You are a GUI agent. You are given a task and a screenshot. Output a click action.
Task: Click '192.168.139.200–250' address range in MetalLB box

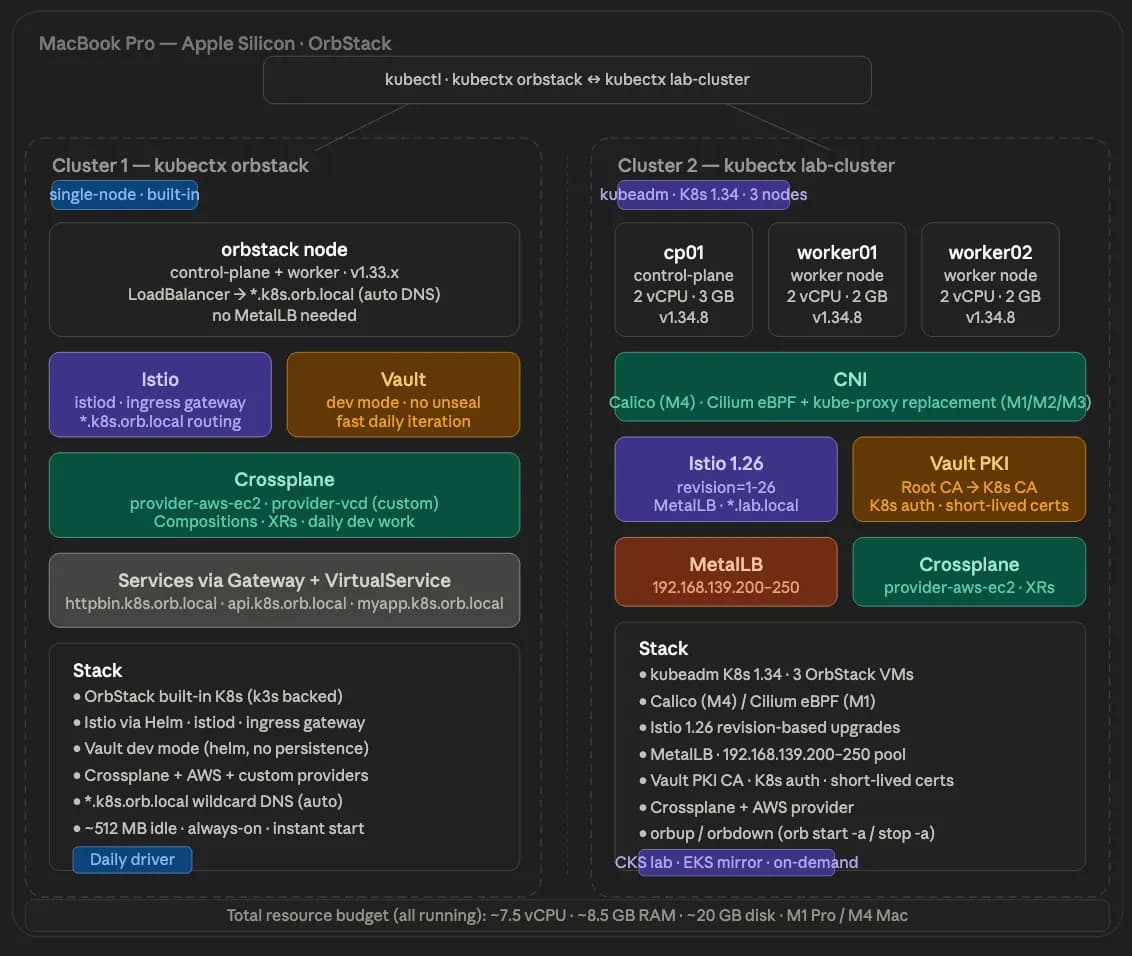(x=726, y=588)
